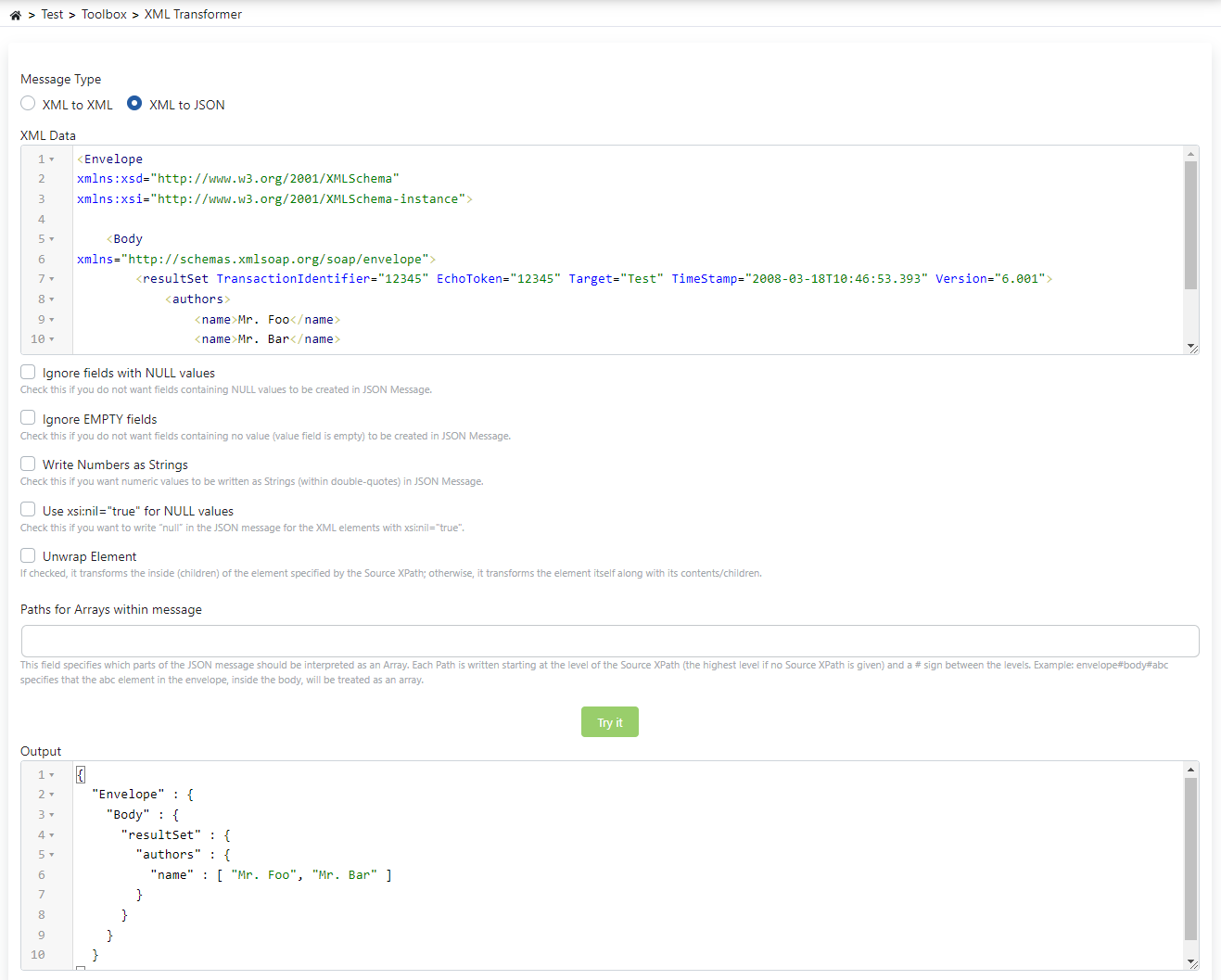Image resolution: width=1221 pixels, height=980 pixels.
Task: Check the Unwrap Element option
Action: coord(27,554)
